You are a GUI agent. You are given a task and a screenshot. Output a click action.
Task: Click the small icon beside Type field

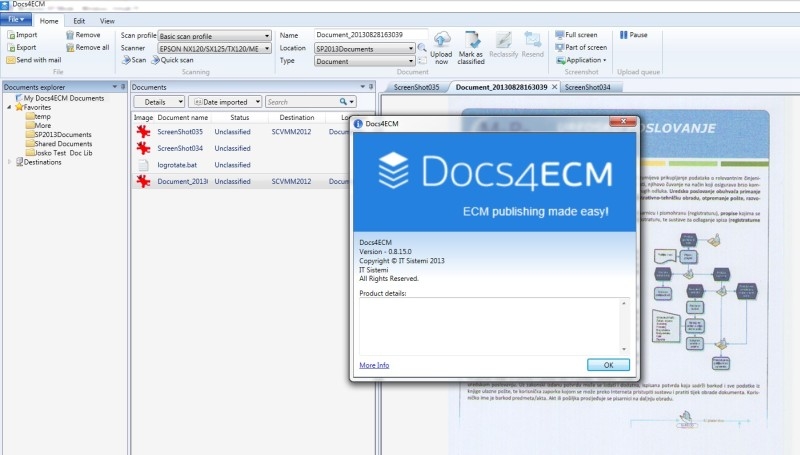click(422, 61)
